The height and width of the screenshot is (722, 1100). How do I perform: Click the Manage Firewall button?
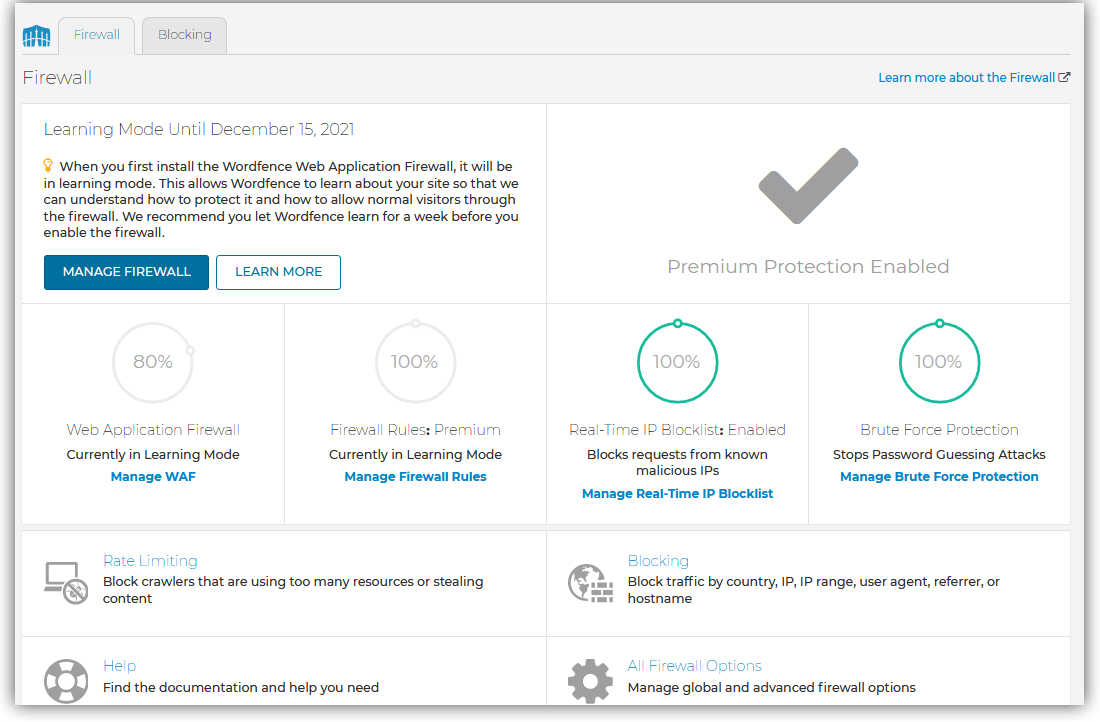tap(126, 272)
